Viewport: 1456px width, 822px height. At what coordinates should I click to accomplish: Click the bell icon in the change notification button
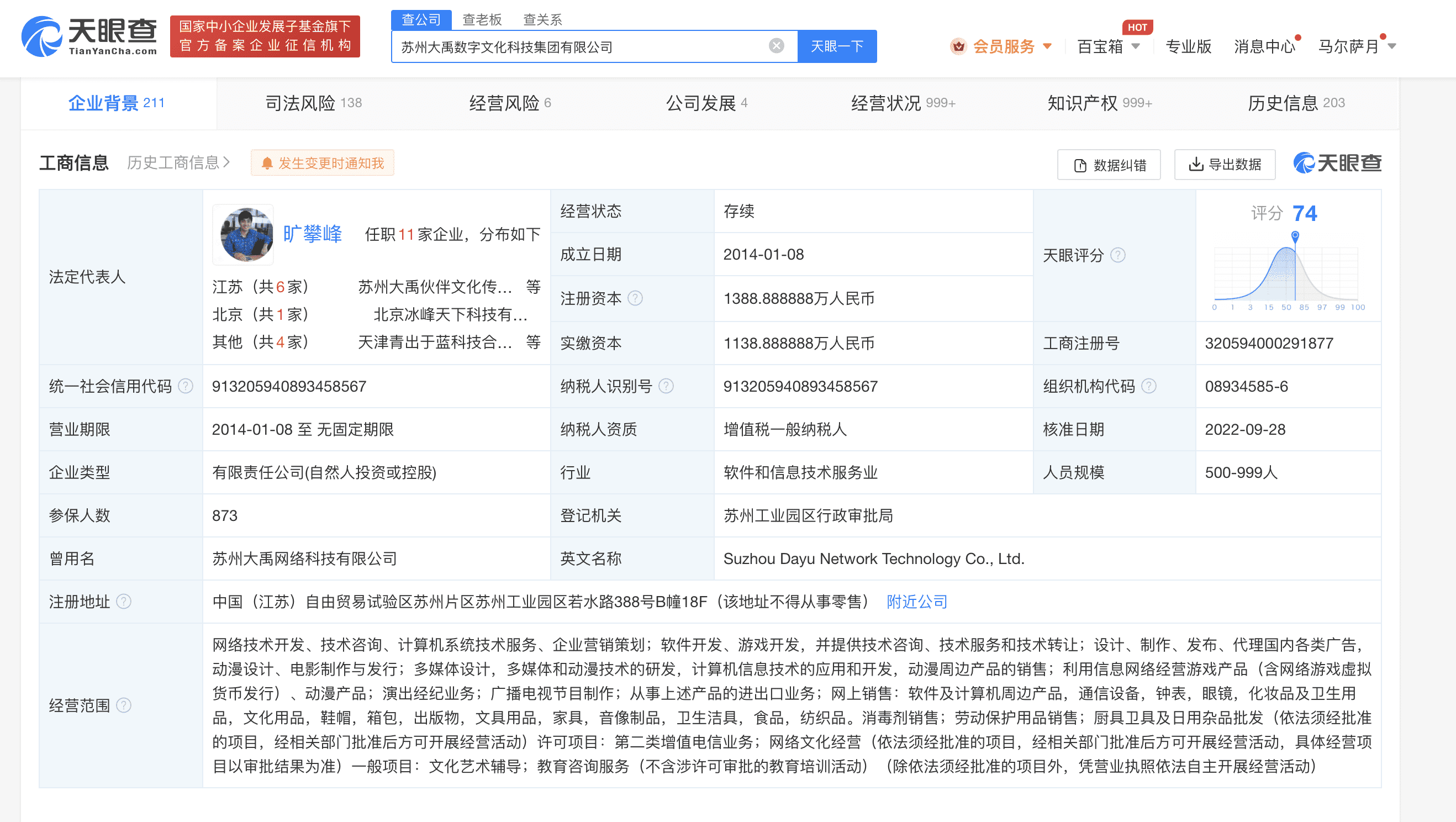pos(267,164)
